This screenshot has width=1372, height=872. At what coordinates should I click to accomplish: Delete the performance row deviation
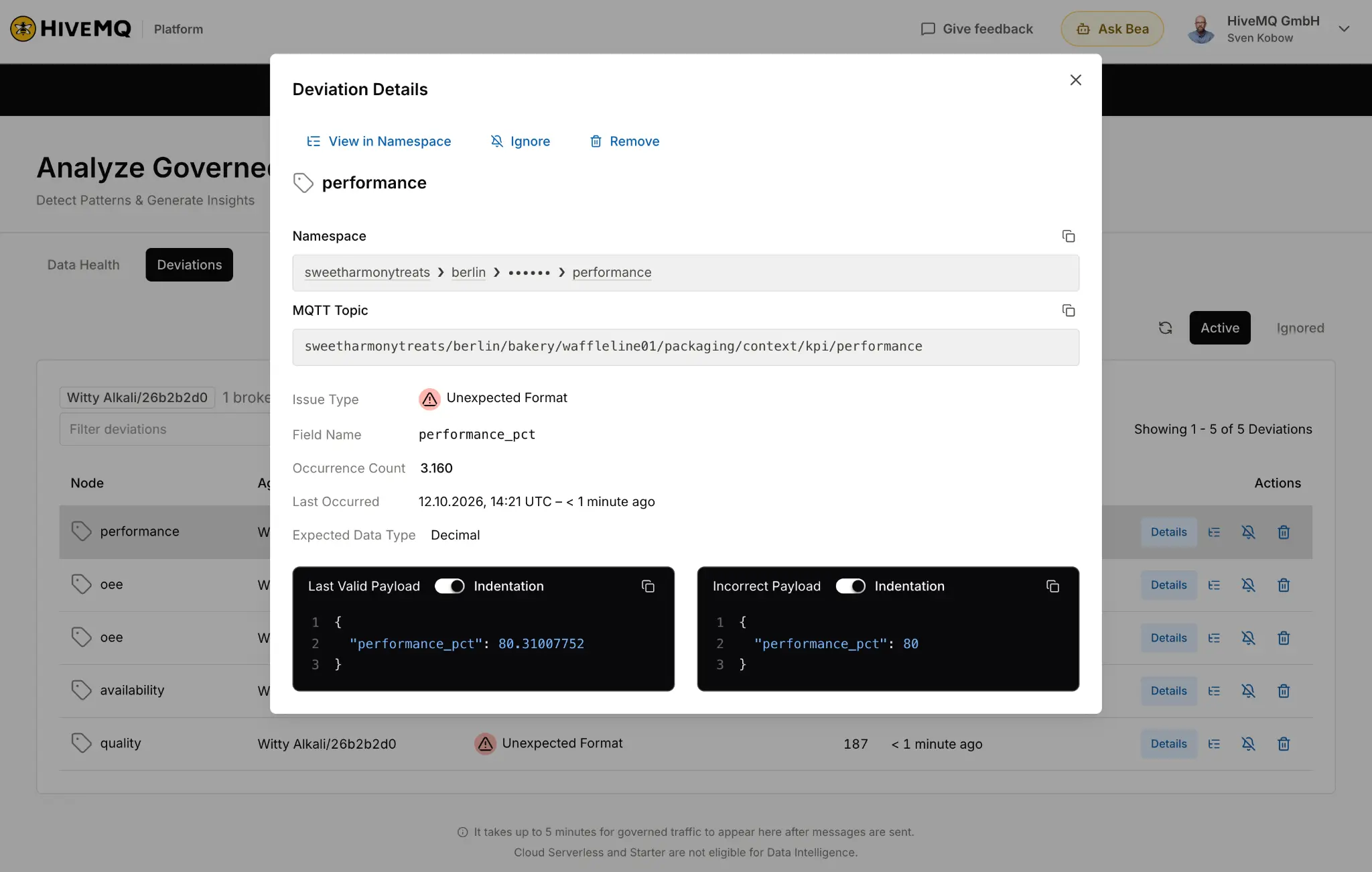click(x=1284, y=532)
